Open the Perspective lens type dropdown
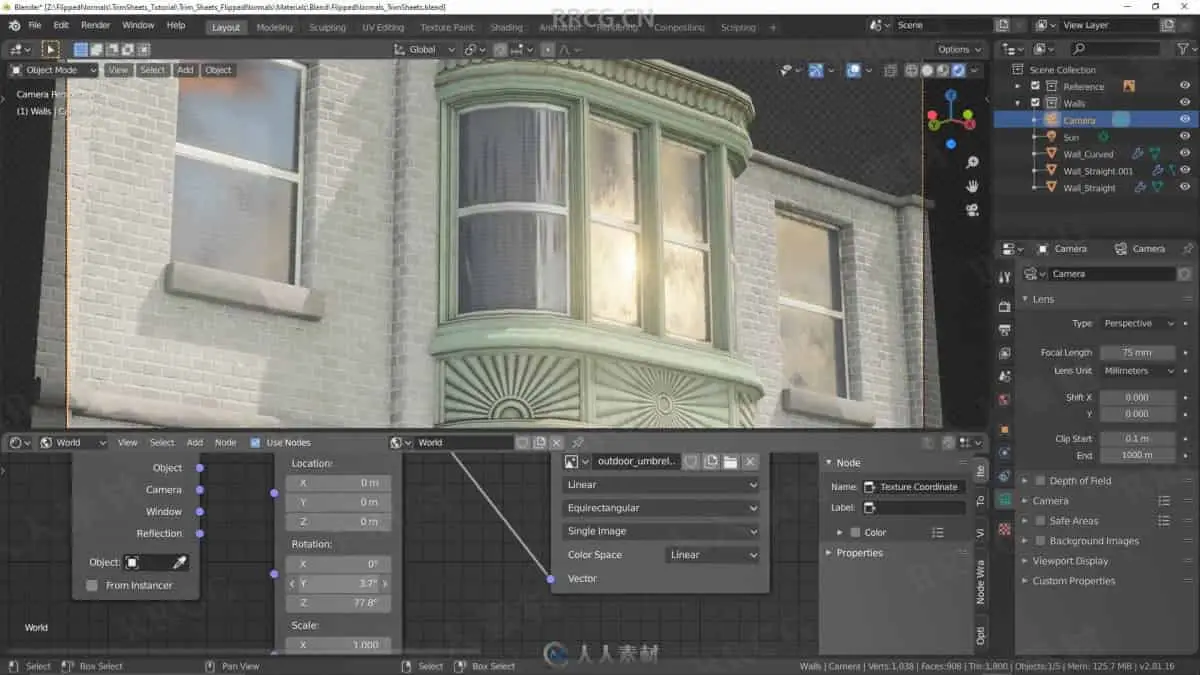The image size is (1200, 675). click(1138, 323)
